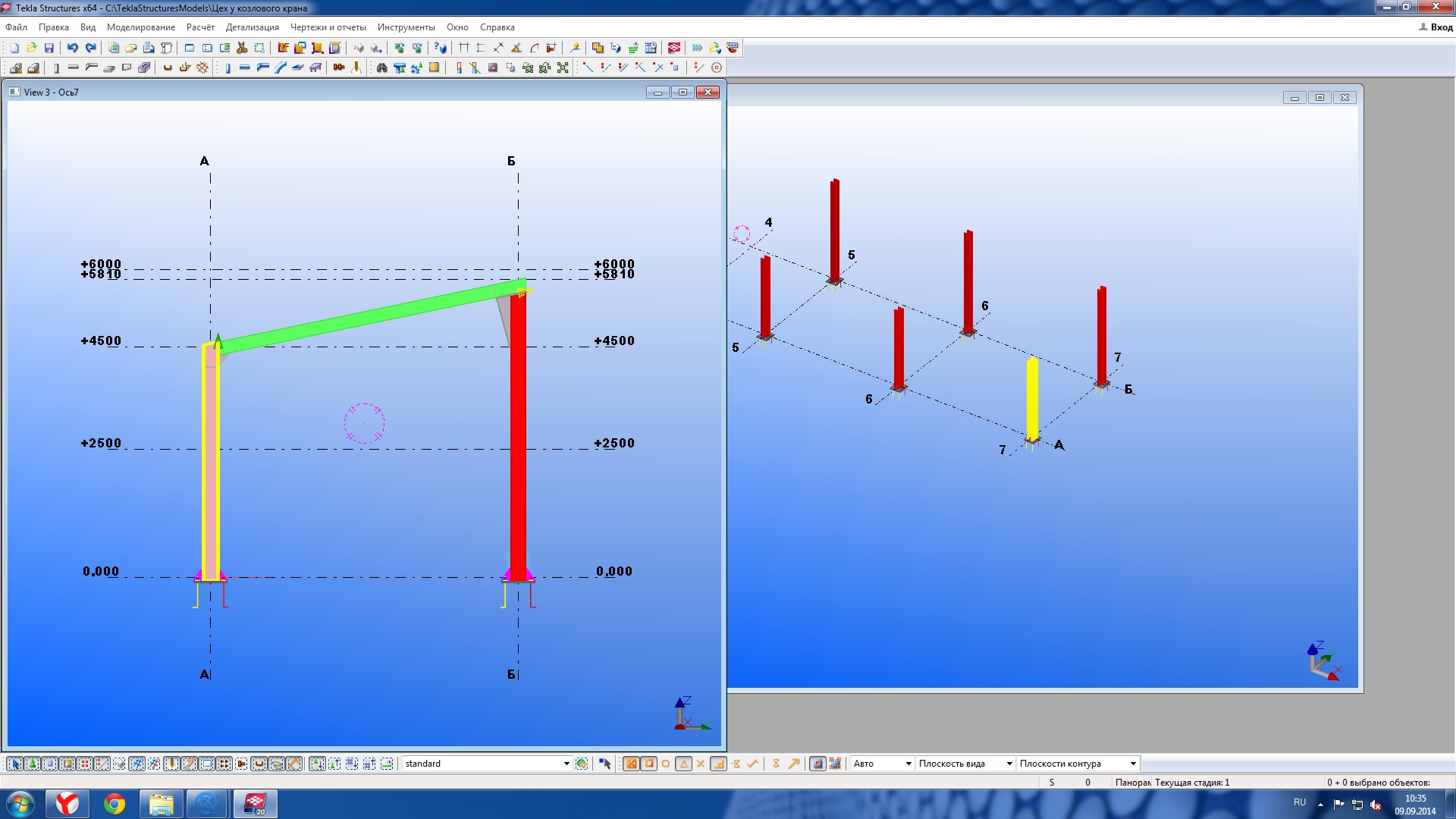
Task: Click the open model folder icon
Action: coord(32,48)
